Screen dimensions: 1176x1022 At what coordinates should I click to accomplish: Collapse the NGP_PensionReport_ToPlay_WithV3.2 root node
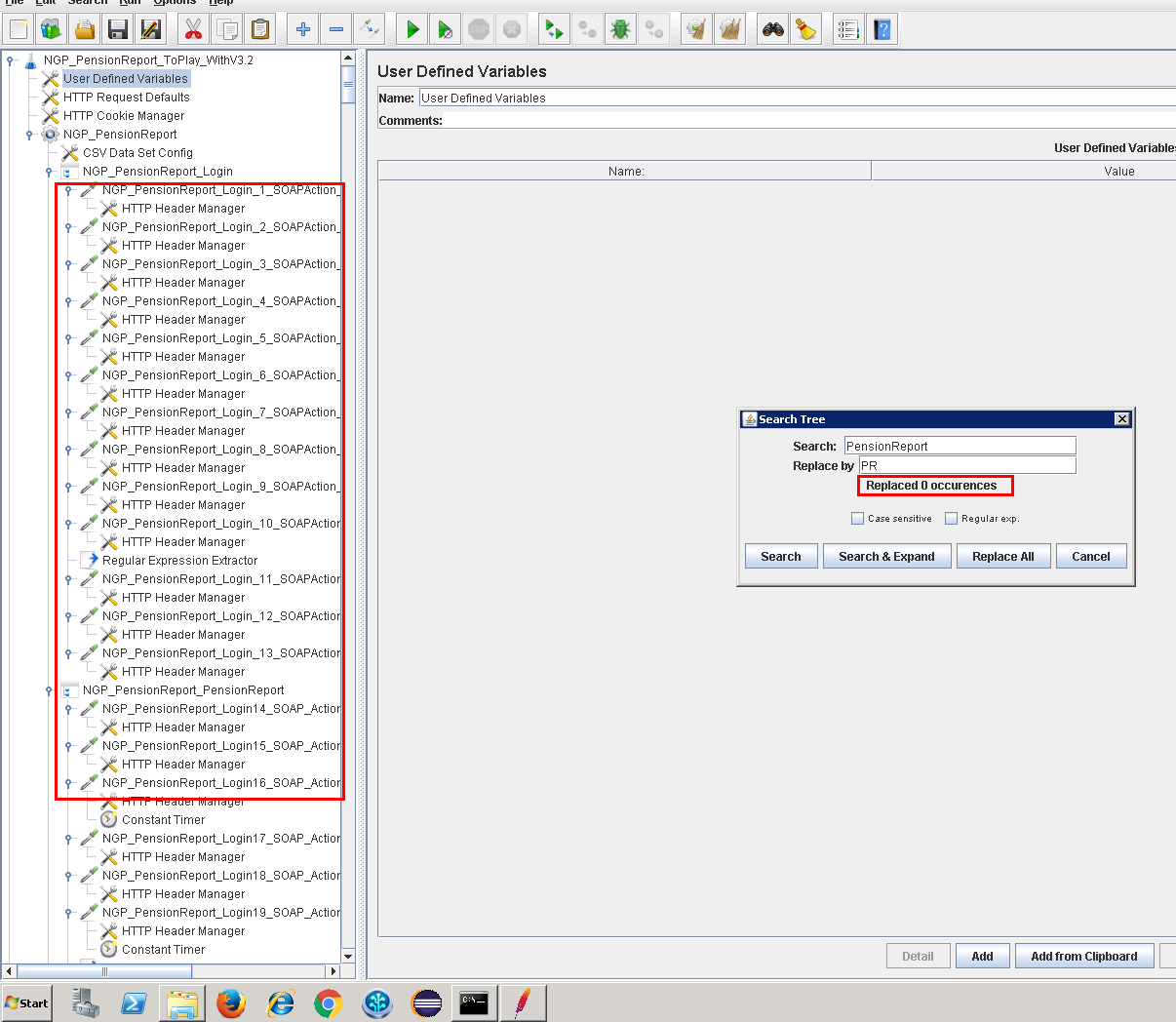(x=9, y=59)
